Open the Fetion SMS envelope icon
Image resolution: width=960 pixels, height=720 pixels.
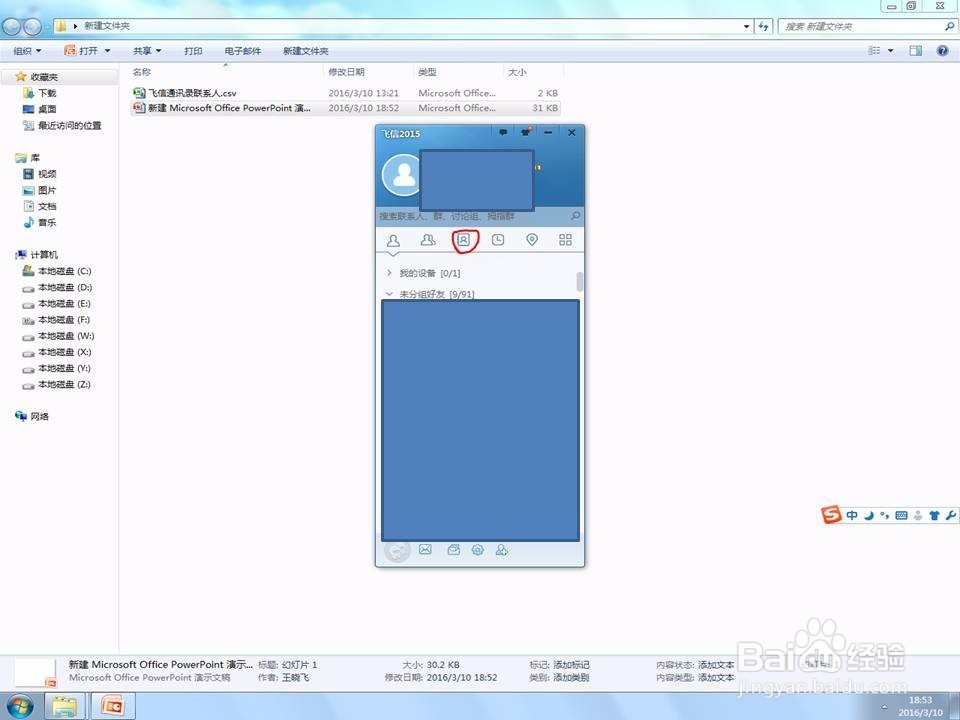click(x=426, y=550)
